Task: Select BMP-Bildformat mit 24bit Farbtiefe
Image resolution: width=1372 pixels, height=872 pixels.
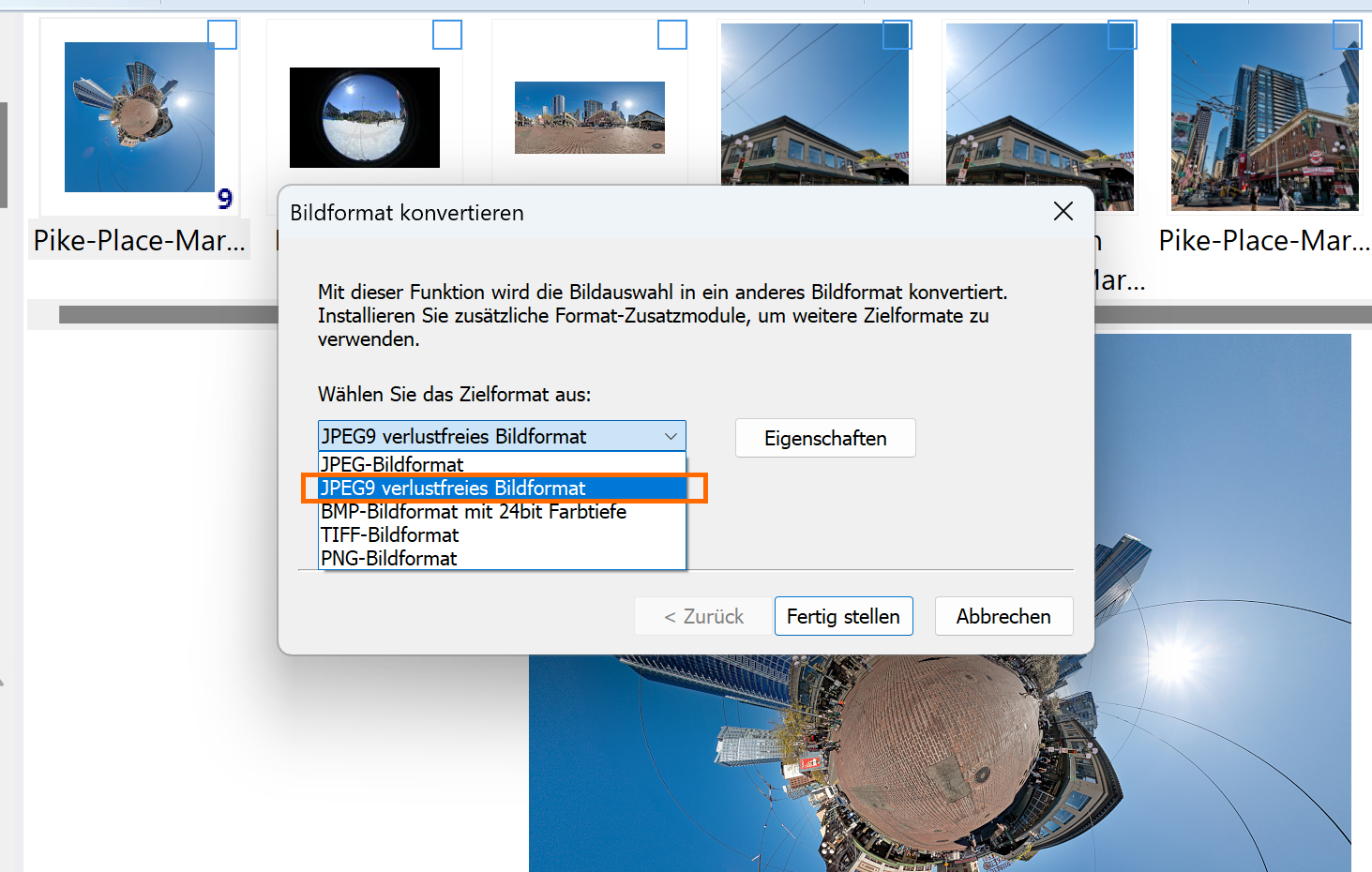Action: pyautogui.click(x=473, y=512)
